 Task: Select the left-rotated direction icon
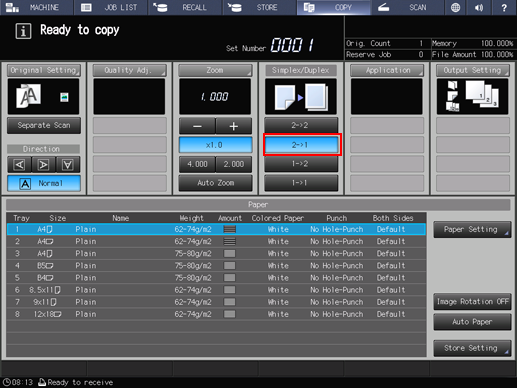(x=19, y=165)
